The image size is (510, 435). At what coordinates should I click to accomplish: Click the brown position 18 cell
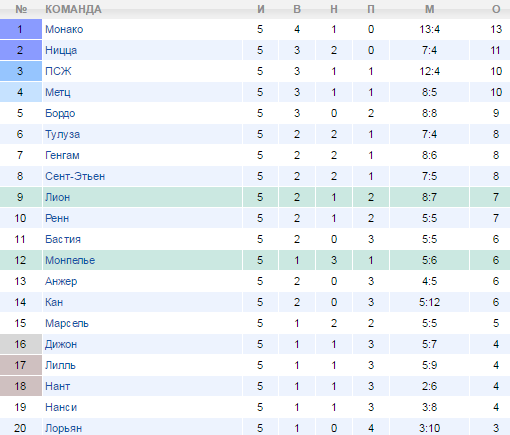(x=21, y=386)
